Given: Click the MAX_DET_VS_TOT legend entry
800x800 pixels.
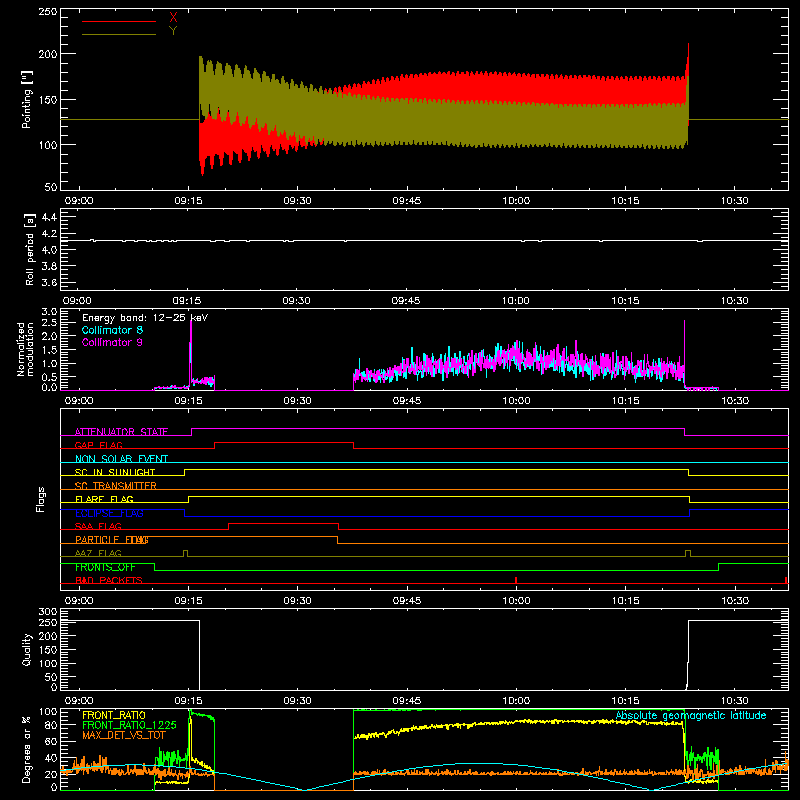Looking at the screenshot, I should 124,735.
